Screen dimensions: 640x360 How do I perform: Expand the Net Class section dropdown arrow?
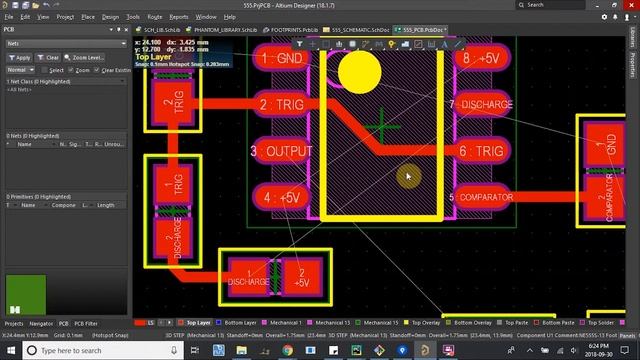(122, 82)
